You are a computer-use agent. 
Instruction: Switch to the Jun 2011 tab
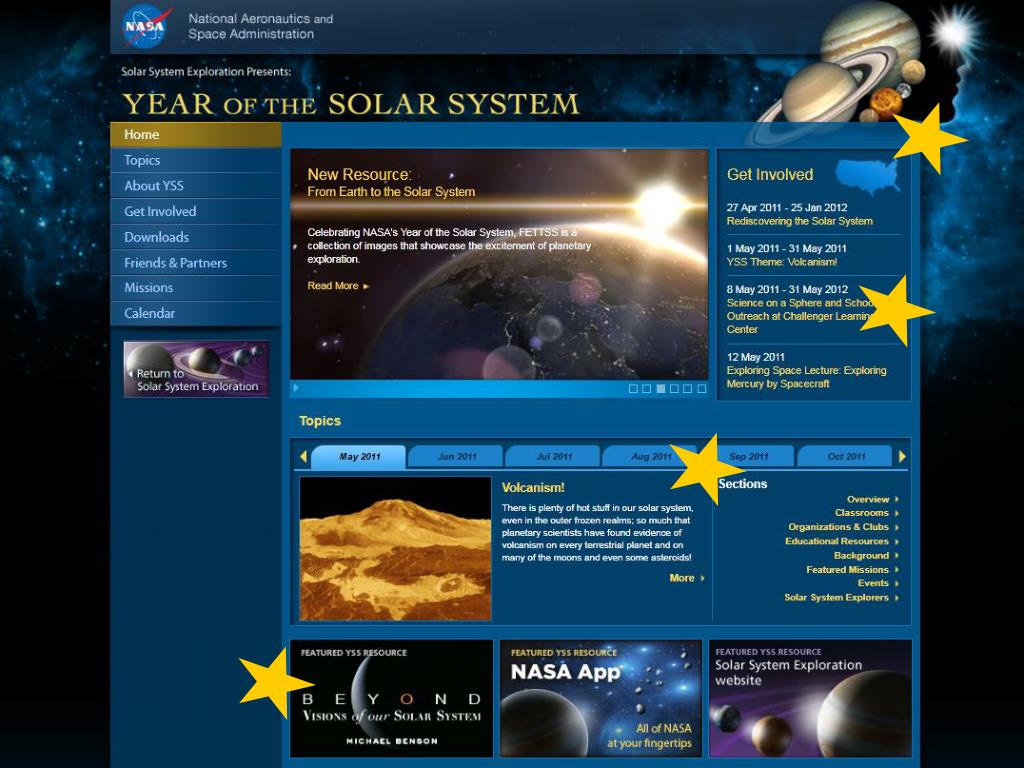click(456, 456)
